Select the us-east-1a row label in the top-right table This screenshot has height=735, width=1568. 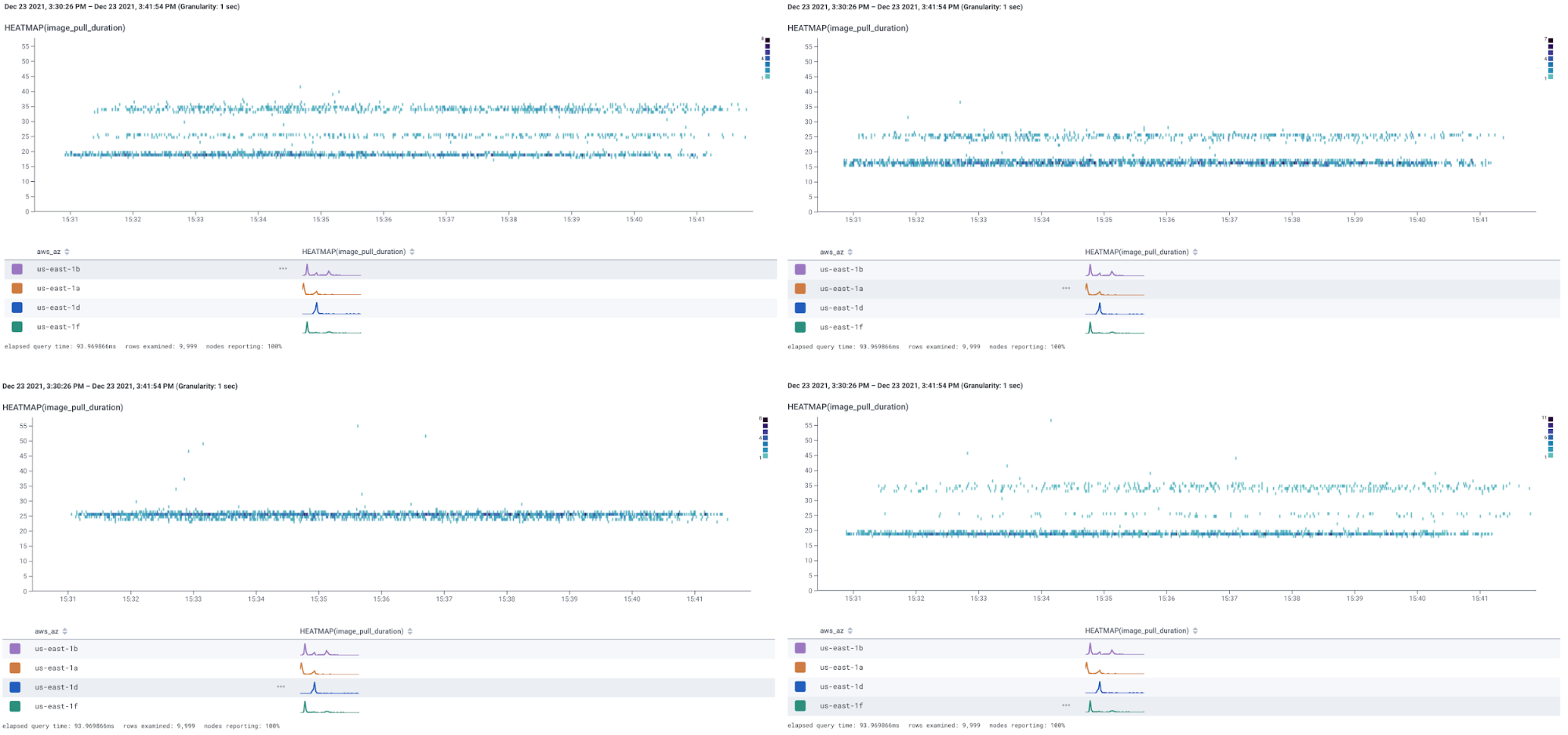point(842,289)
